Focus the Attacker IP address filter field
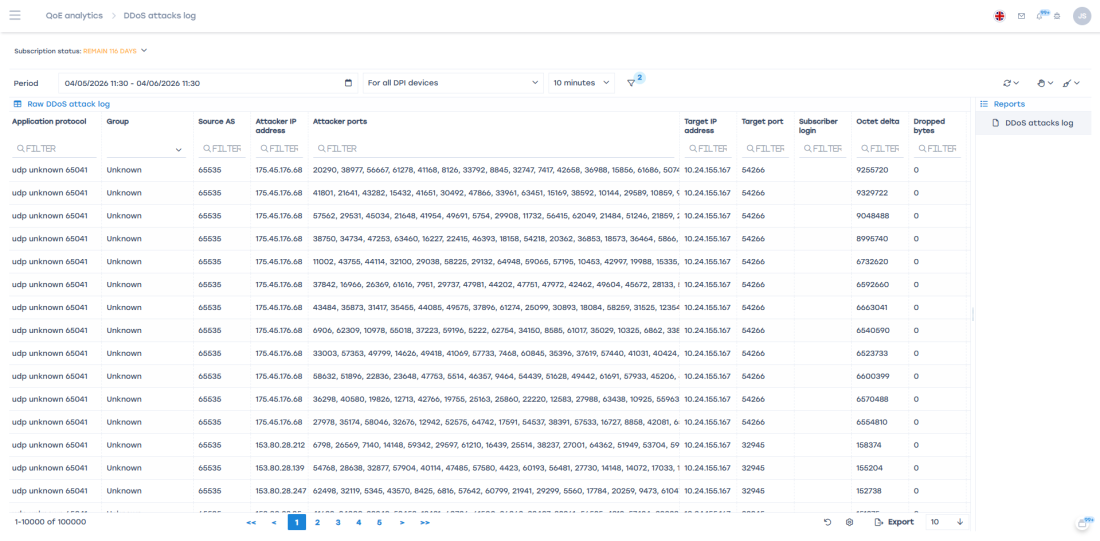 click(x=279, y=149)
